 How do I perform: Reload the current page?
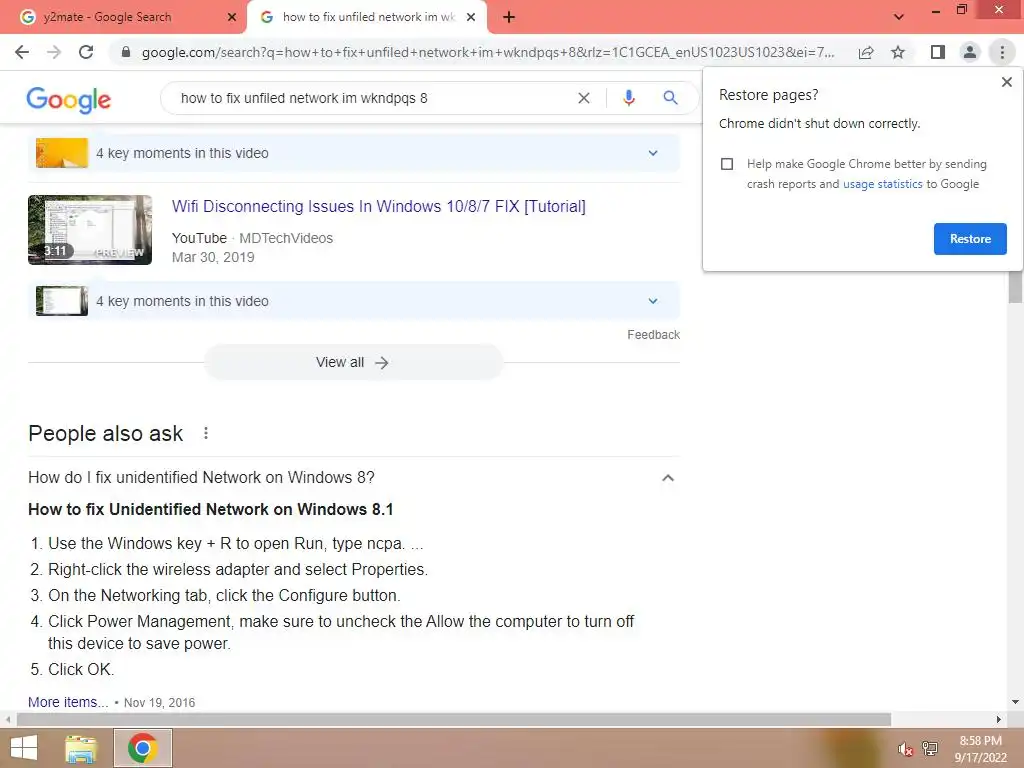(x=86, y=52)
